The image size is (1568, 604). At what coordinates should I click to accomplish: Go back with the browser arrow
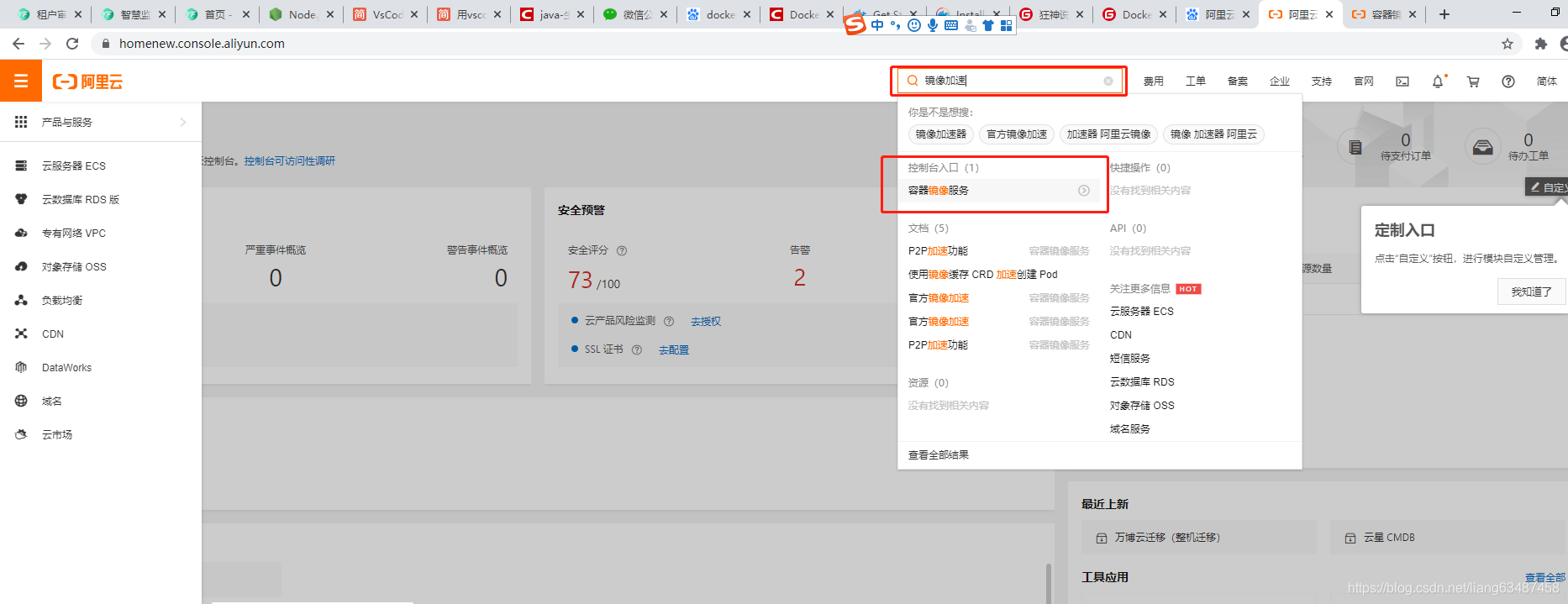[x=18, y=44]
